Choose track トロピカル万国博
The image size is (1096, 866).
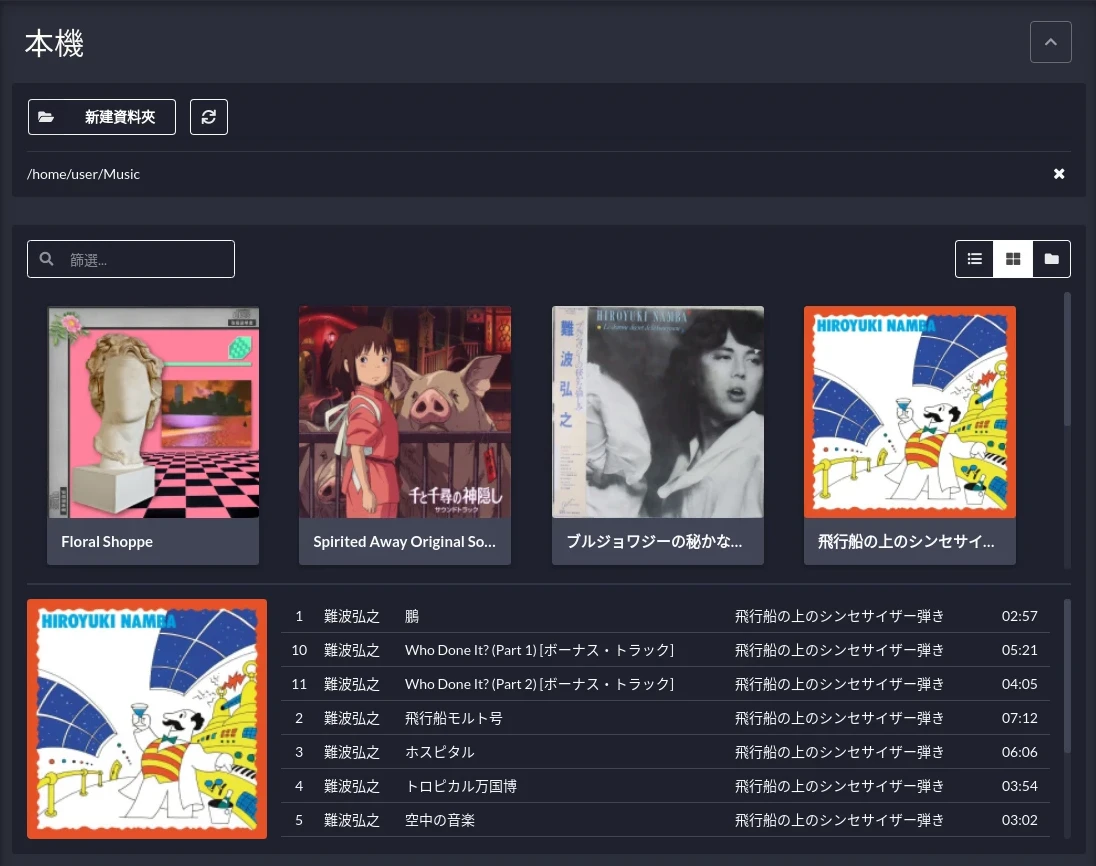[461, 786]
